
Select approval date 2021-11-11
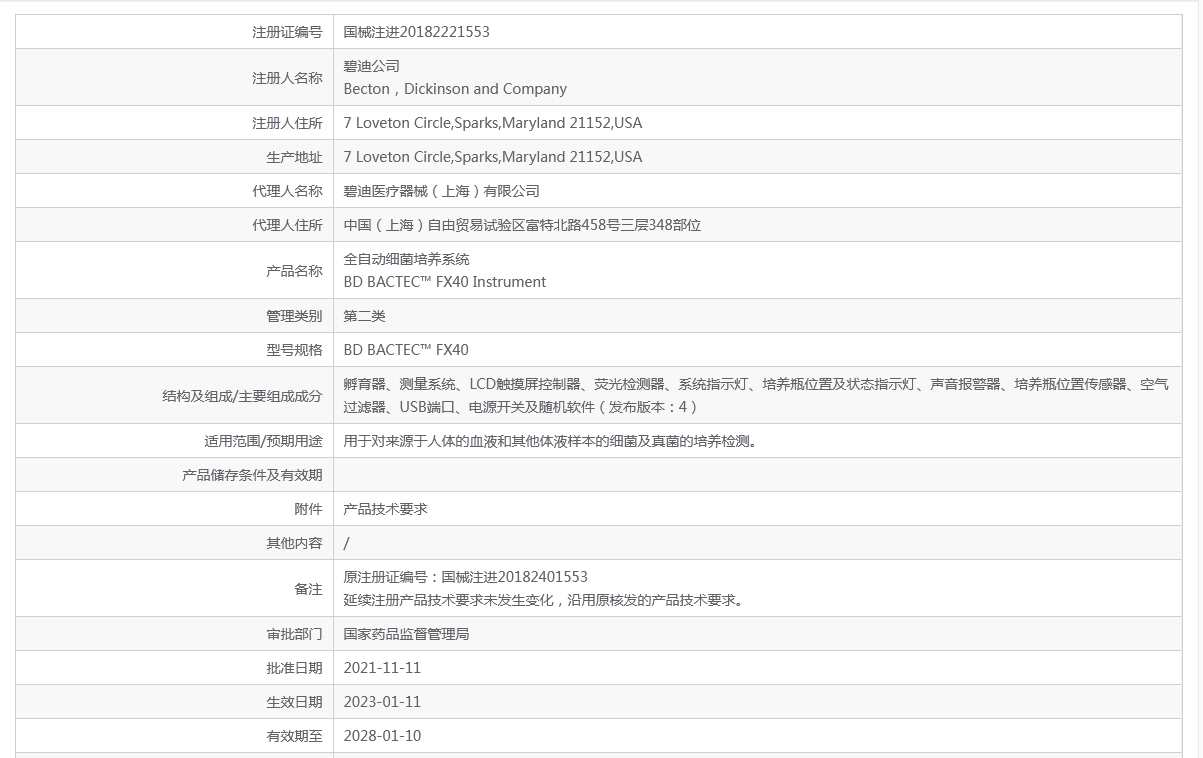point(382,668)
